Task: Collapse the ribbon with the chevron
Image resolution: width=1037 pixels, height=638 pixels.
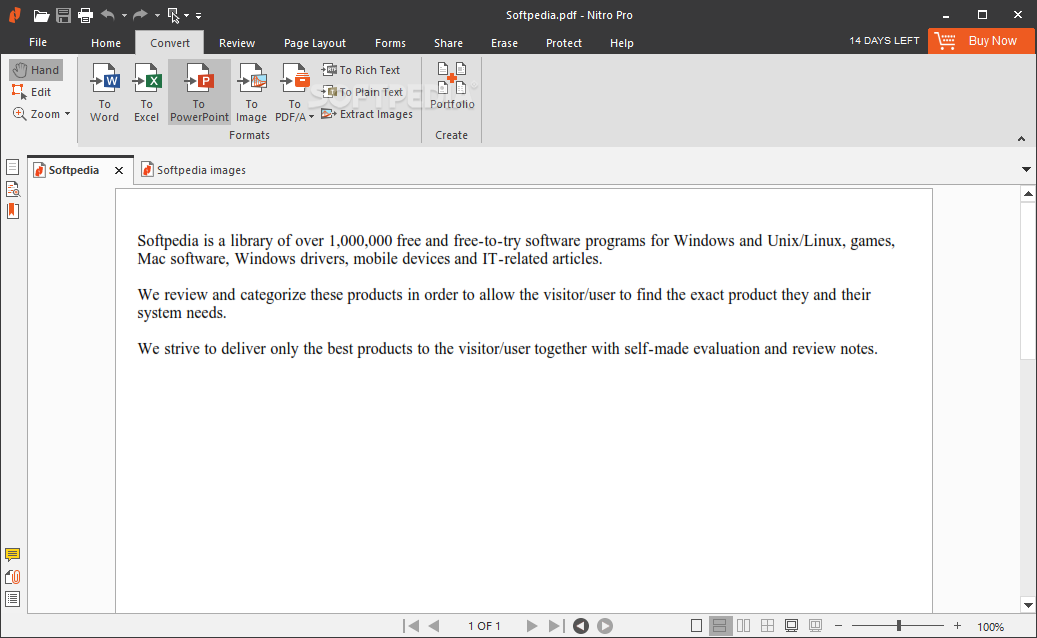Action: (1021, 139)
